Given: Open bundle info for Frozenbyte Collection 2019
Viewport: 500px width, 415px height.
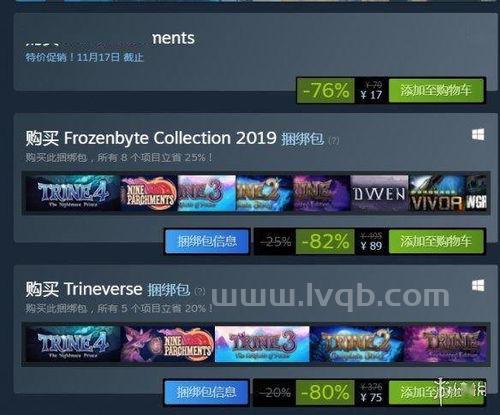Looking at the screenshot, I should click(x=207, y=241).
